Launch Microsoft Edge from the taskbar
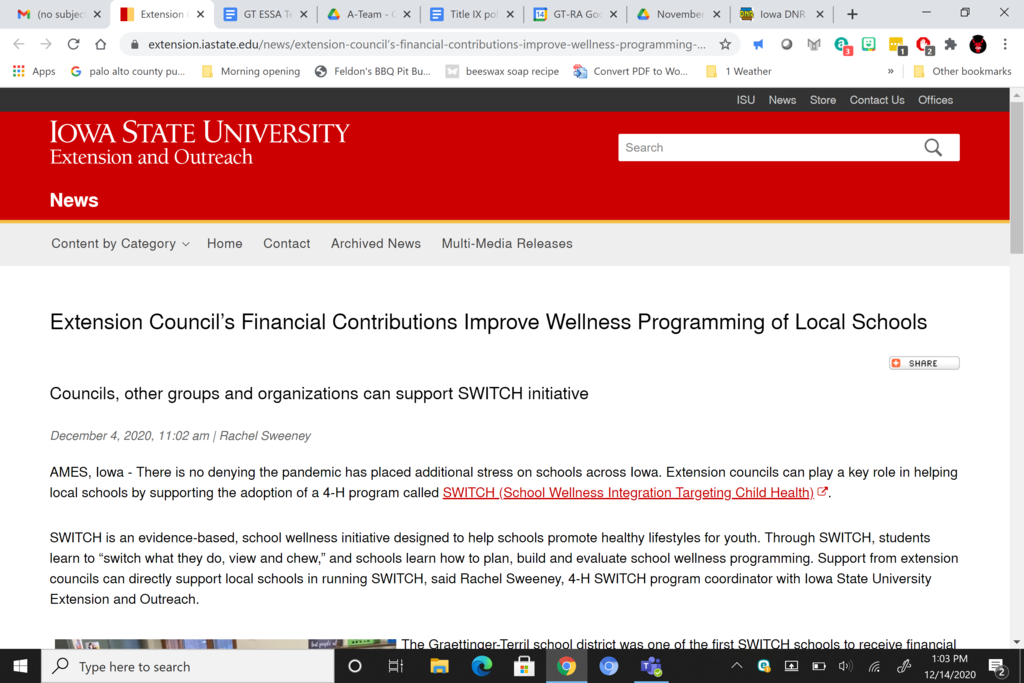Screen dimensions: 1024x683 (x=481, y=666)
